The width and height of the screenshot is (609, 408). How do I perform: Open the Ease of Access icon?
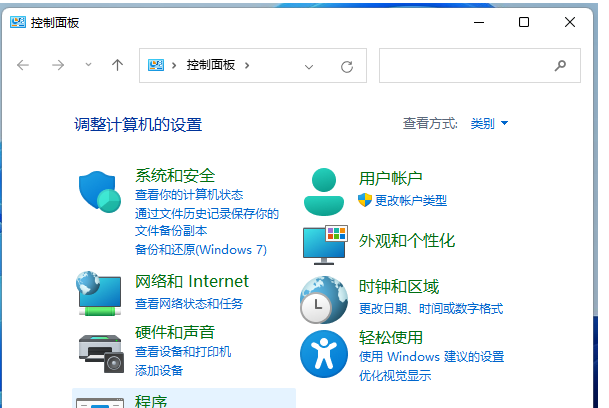coord(324,354)
